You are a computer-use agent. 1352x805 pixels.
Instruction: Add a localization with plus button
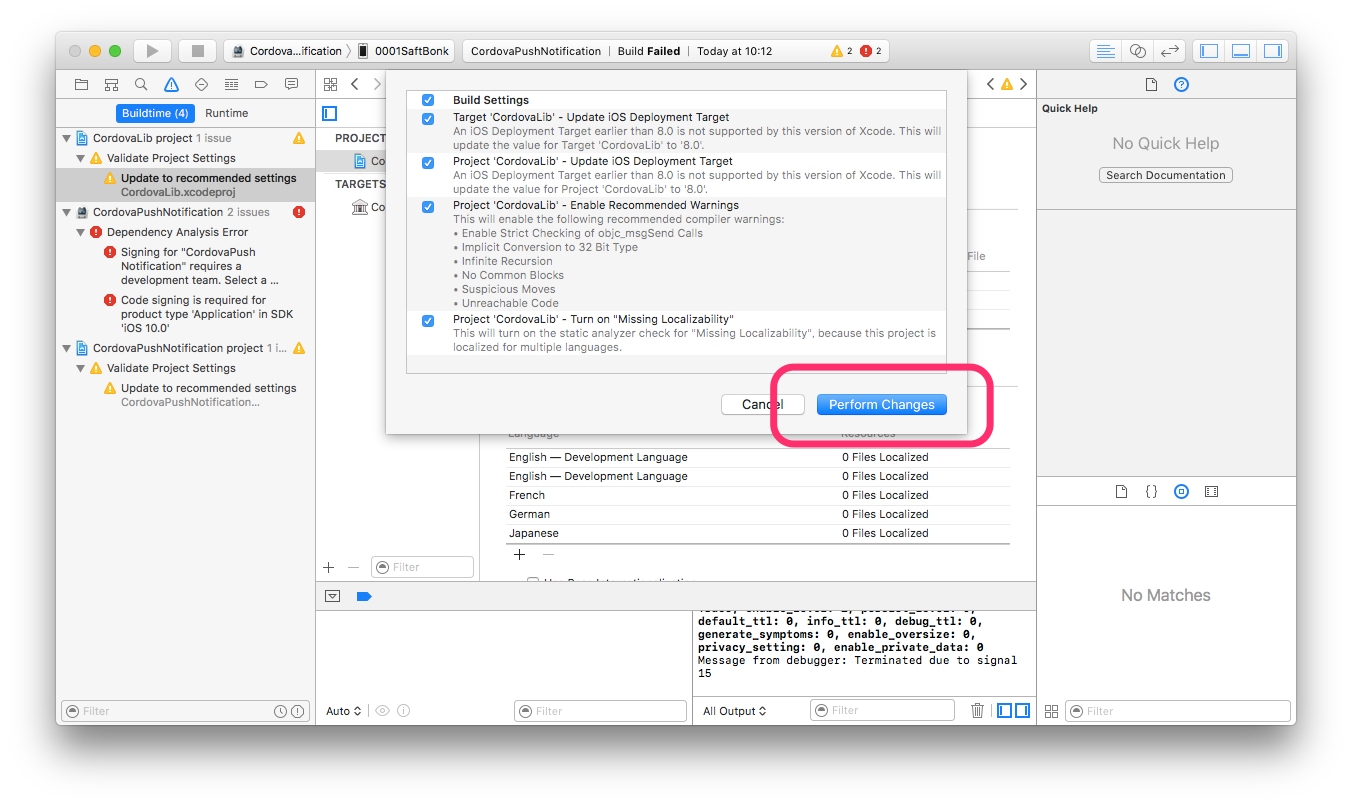[x=519, y=554]
